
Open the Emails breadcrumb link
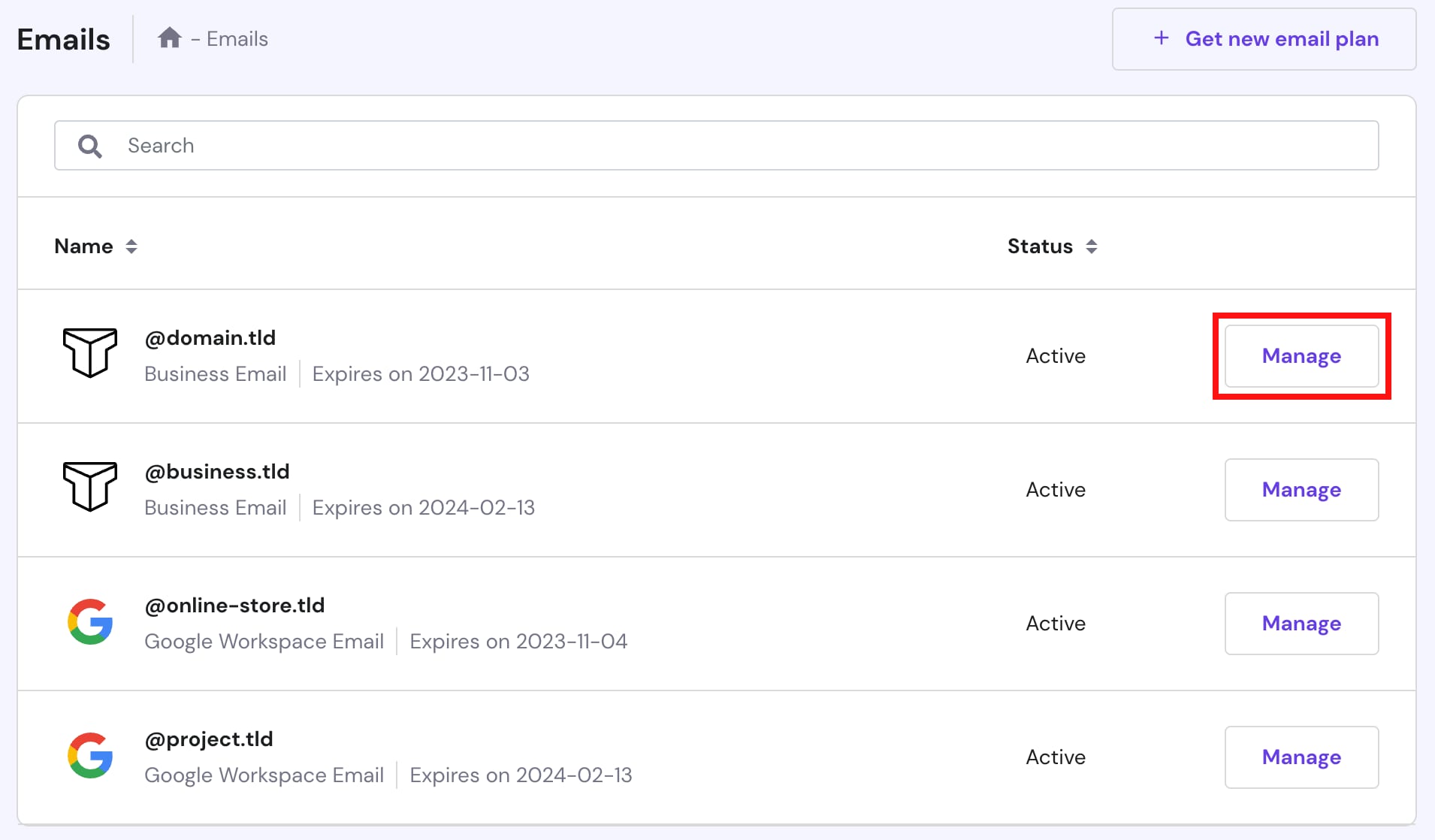[x=237, y=38]
